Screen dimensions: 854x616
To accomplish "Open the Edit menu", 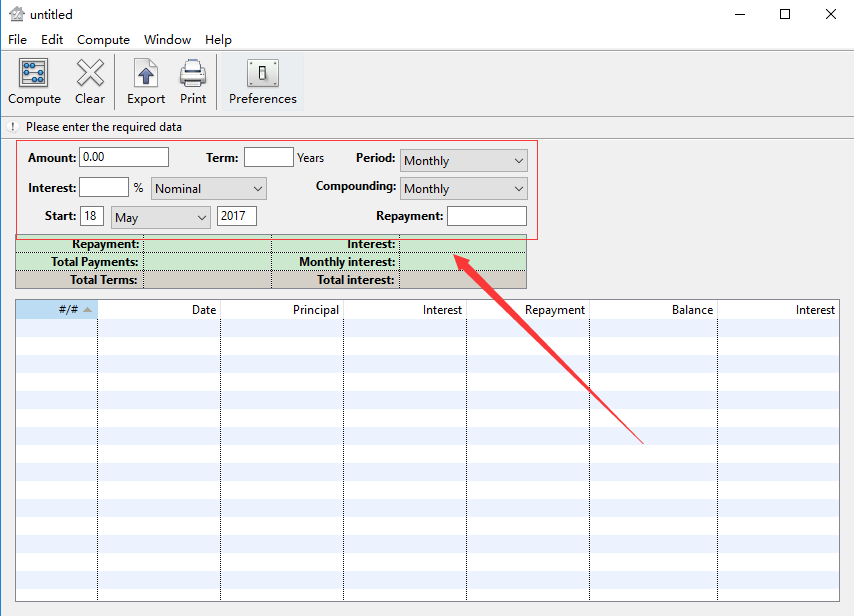I will (x=51, y=40).
